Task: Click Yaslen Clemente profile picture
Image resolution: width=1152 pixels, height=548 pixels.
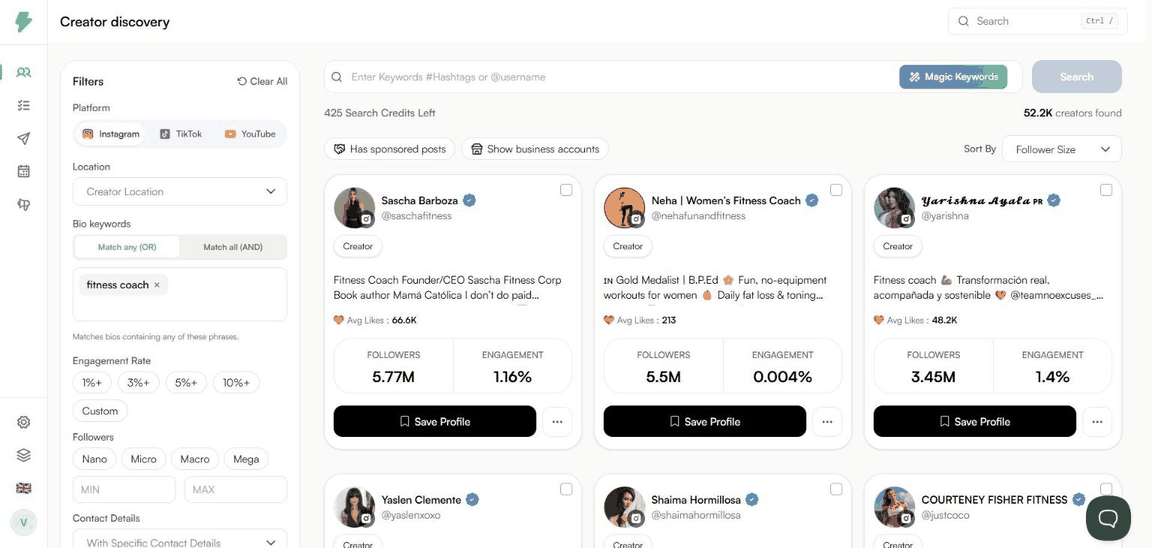Action: 355,507
